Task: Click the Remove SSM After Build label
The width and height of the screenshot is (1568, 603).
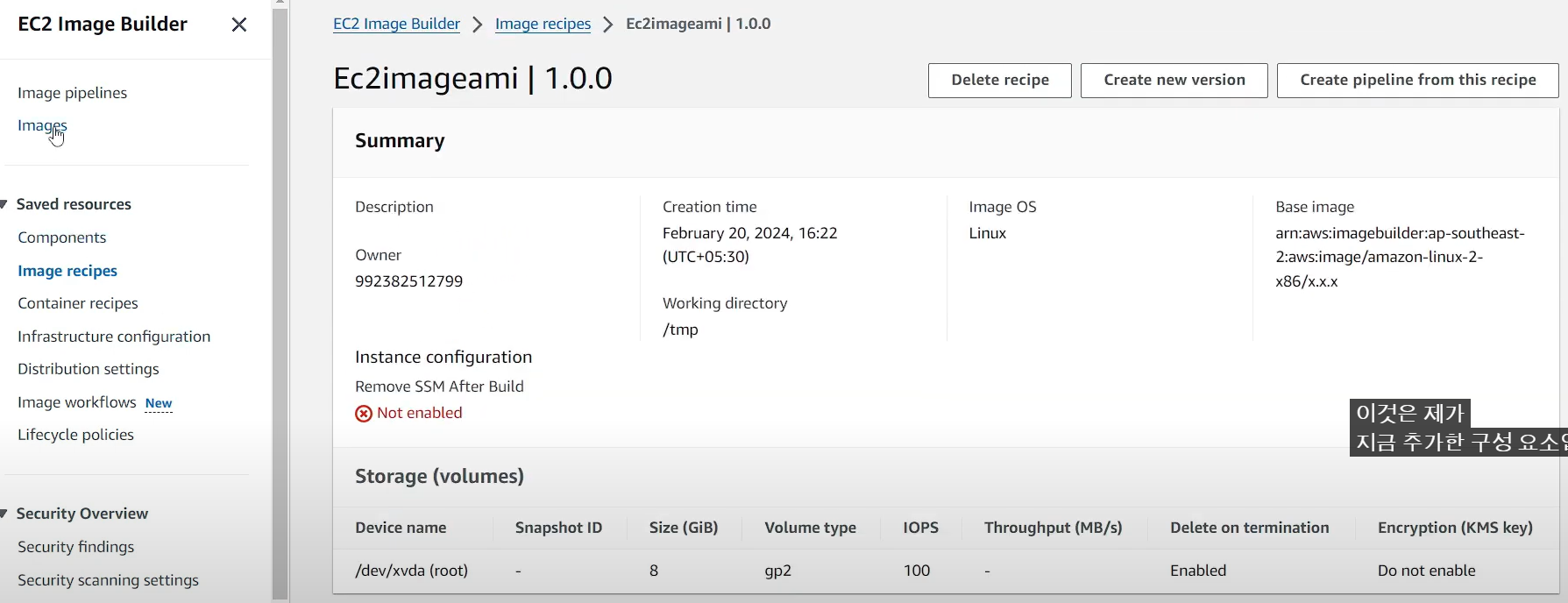Action: tap(439, 387)
